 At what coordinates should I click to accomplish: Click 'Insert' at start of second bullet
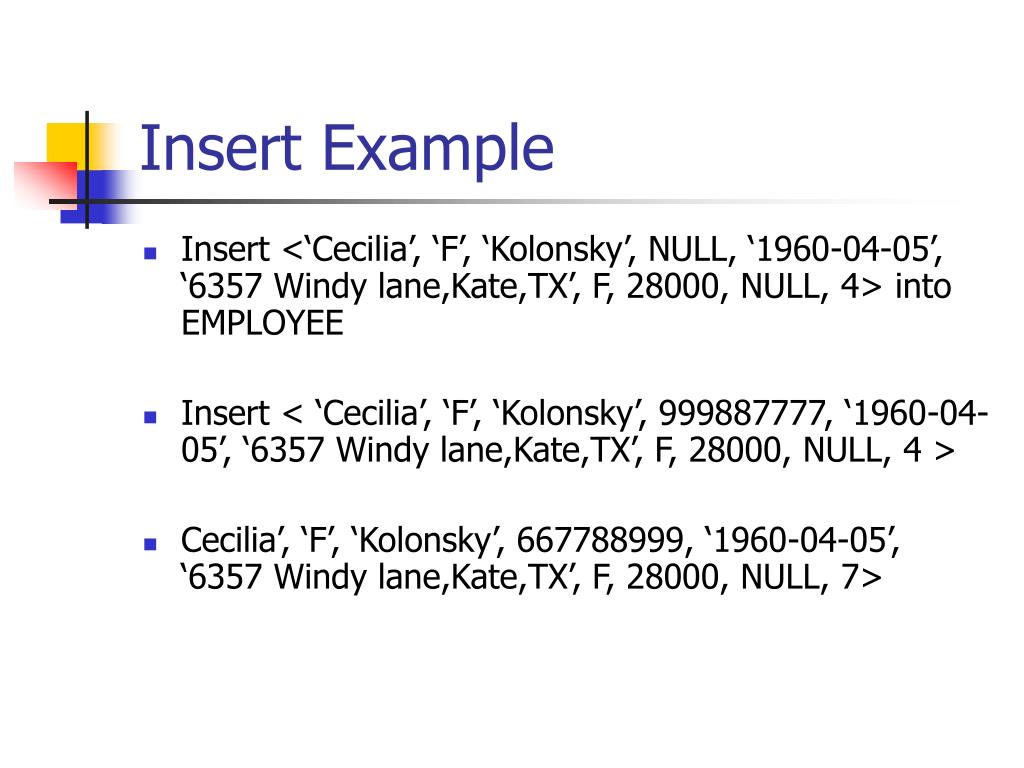225,413
